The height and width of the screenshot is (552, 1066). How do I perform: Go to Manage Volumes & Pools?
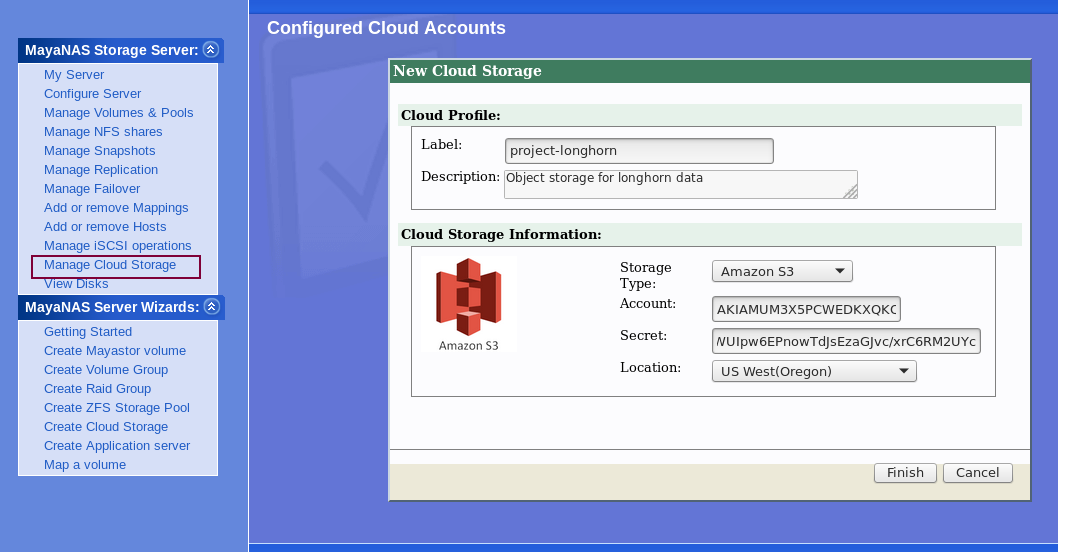118,113
